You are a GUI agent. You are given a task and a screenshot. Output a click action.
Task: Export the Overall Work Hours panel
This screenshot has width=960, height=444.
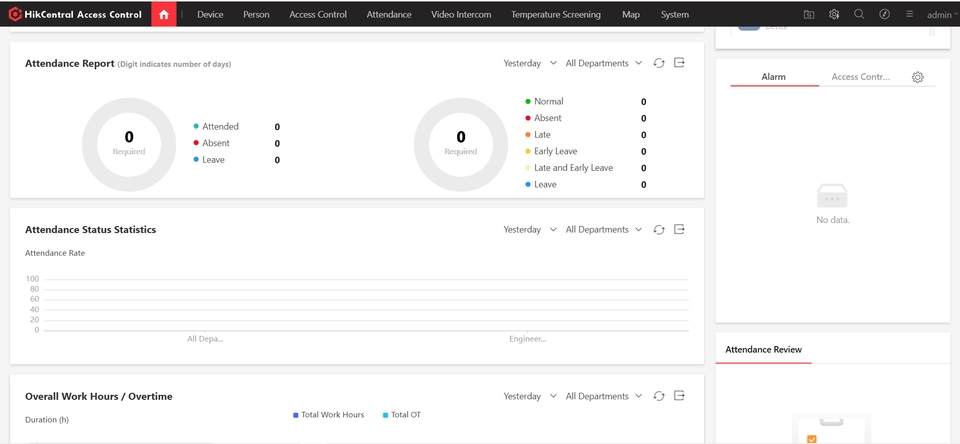[679, 396]
